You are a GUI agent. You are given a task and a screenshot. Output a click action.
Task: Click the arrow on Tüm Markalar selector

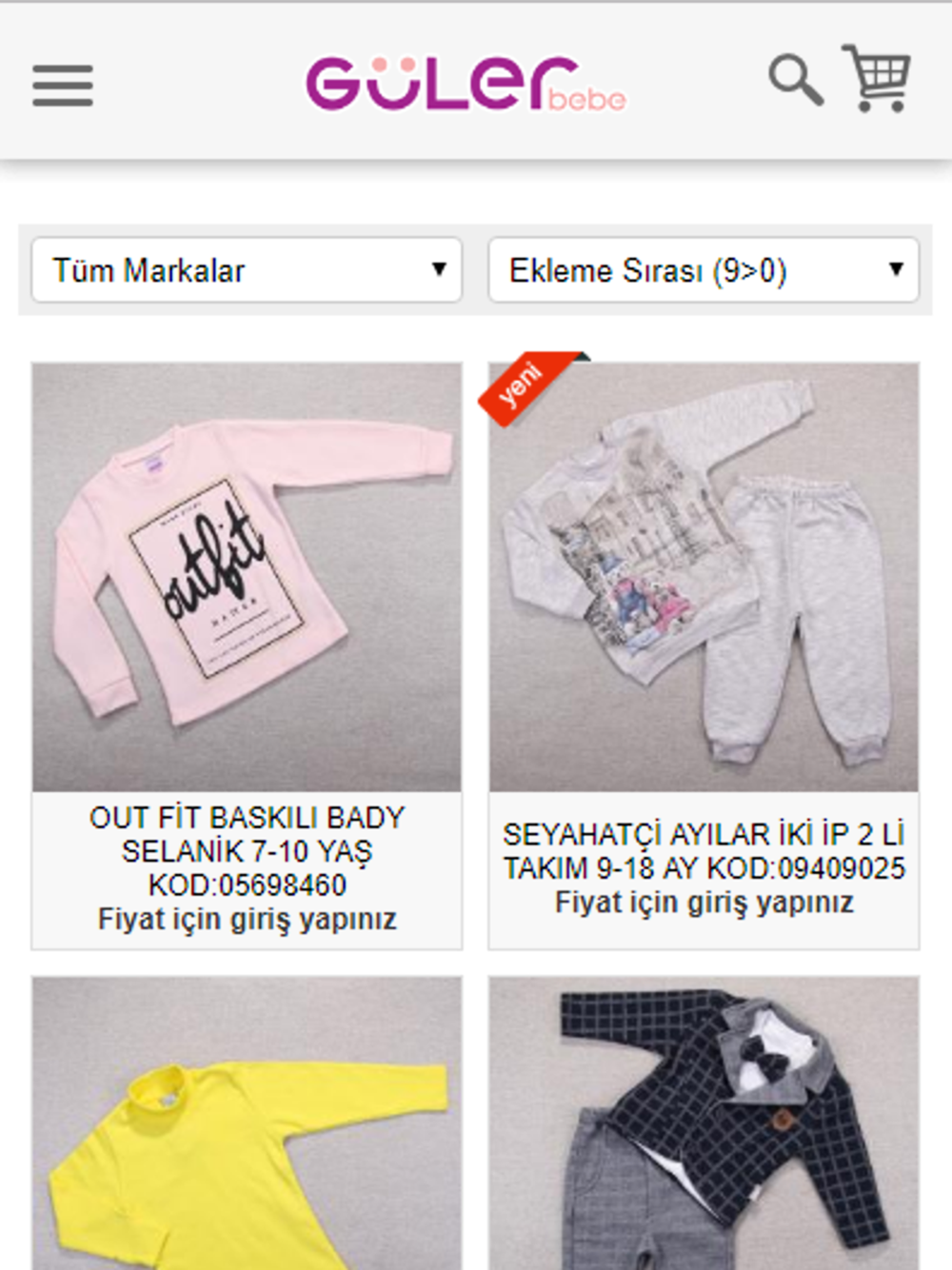(439, 269)
